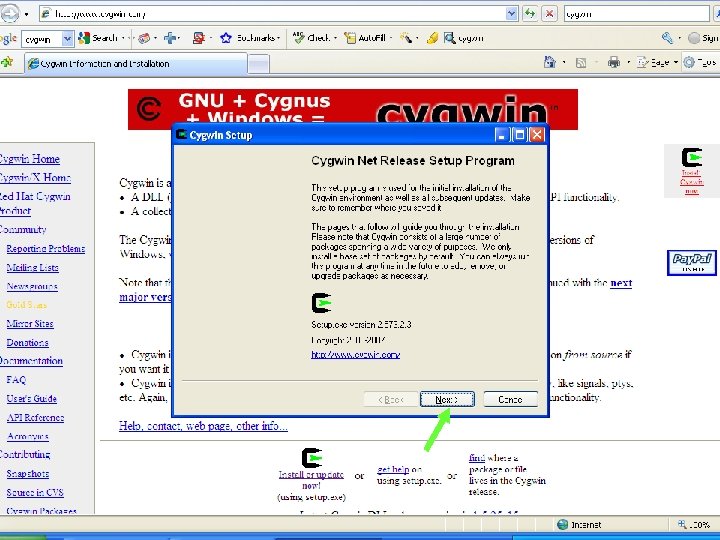Open the Cygwin Home sidebar link
The image size is (720, 540).
tap(29, 159)
